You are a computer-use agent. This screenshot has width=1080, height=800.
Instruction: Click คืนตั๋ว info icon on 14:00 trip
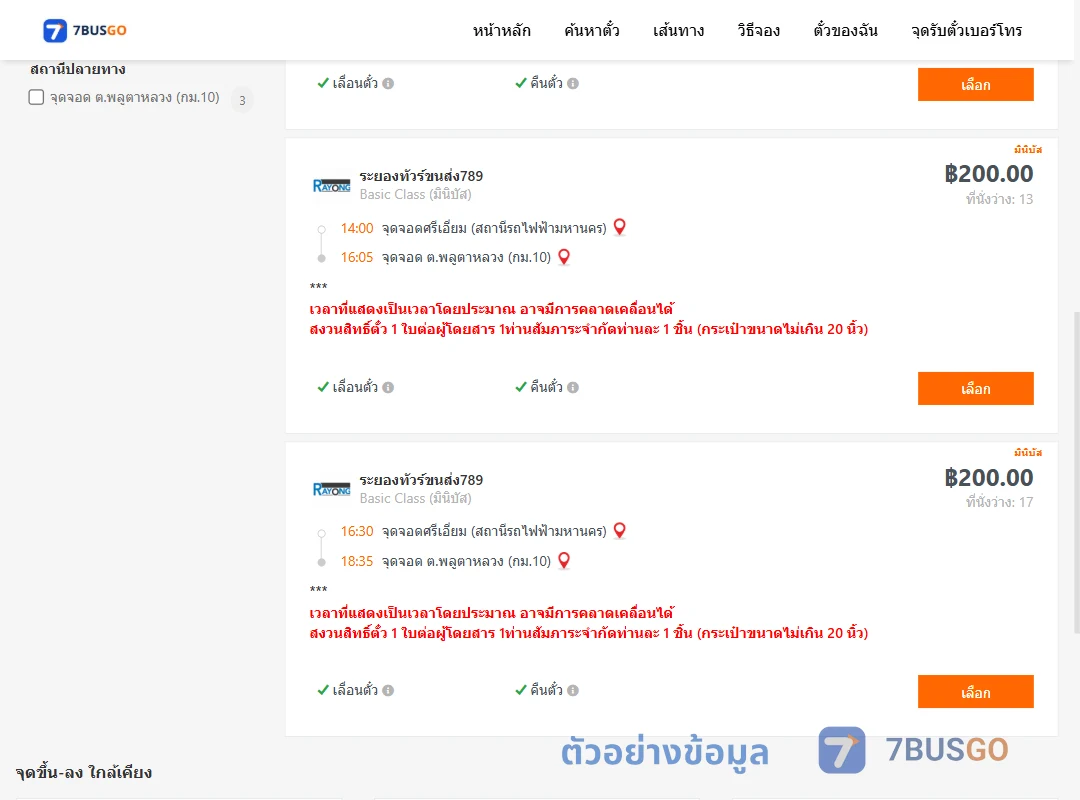tap(573, 387)
